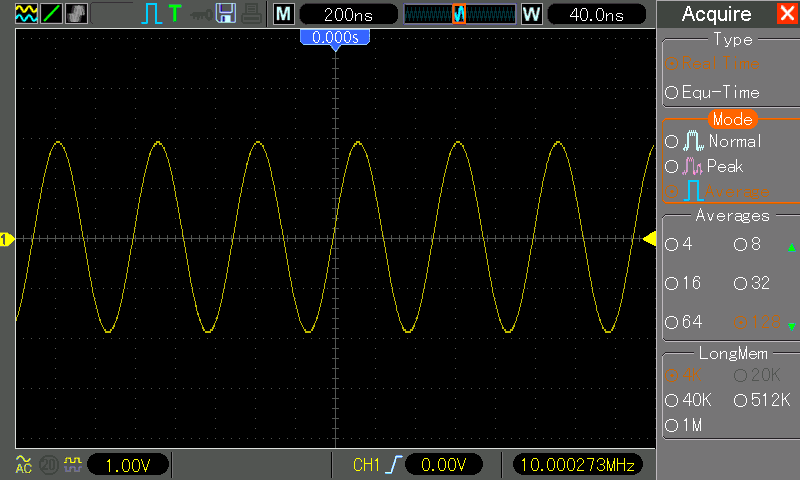Click the 0.000s trigger position marker
The height and width of the screenshot is (480, 800).
(335, 38)
